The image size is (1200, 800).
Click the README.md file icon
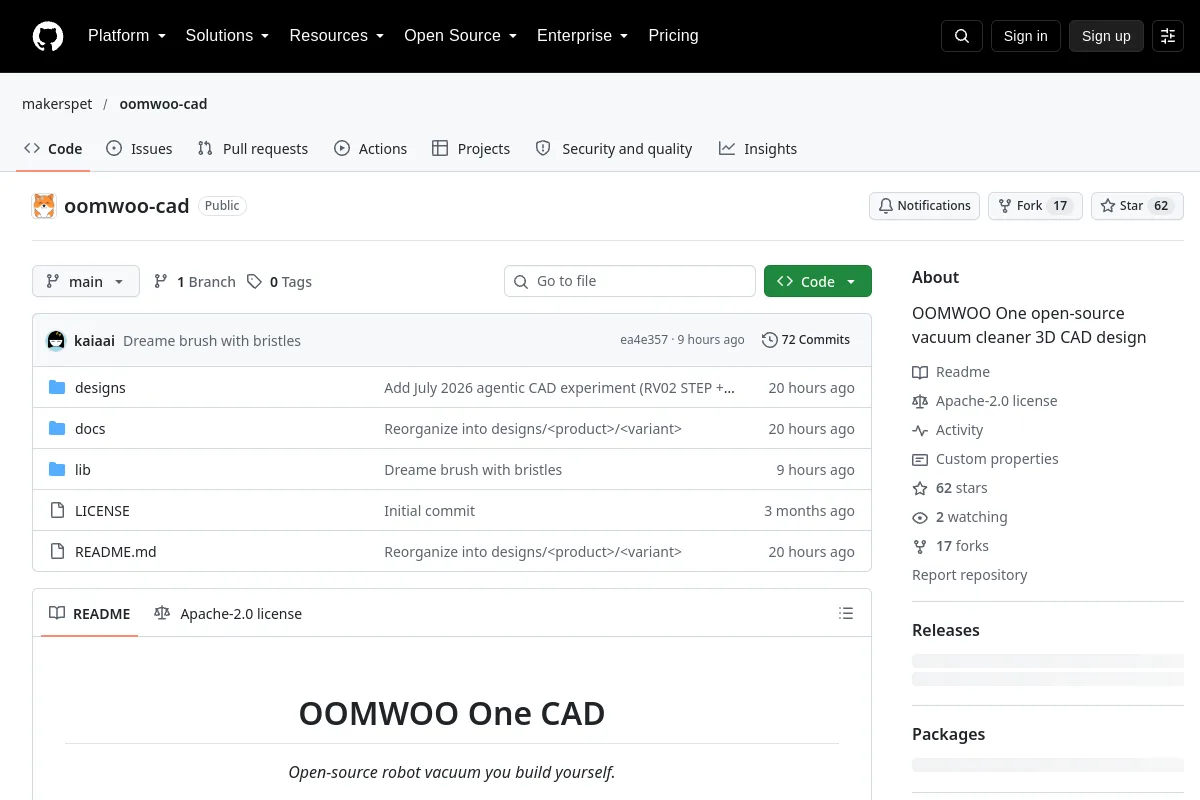[x=57, y=551]
